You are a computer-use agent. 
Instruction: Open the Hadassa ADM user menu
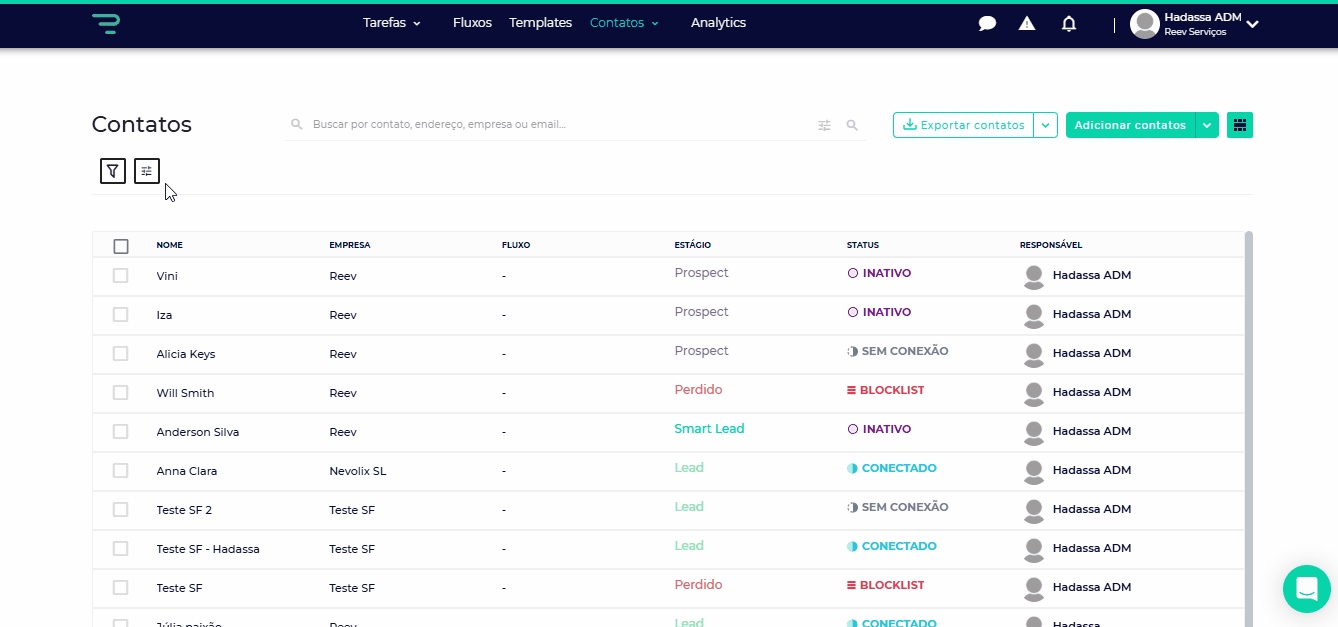1194,24
